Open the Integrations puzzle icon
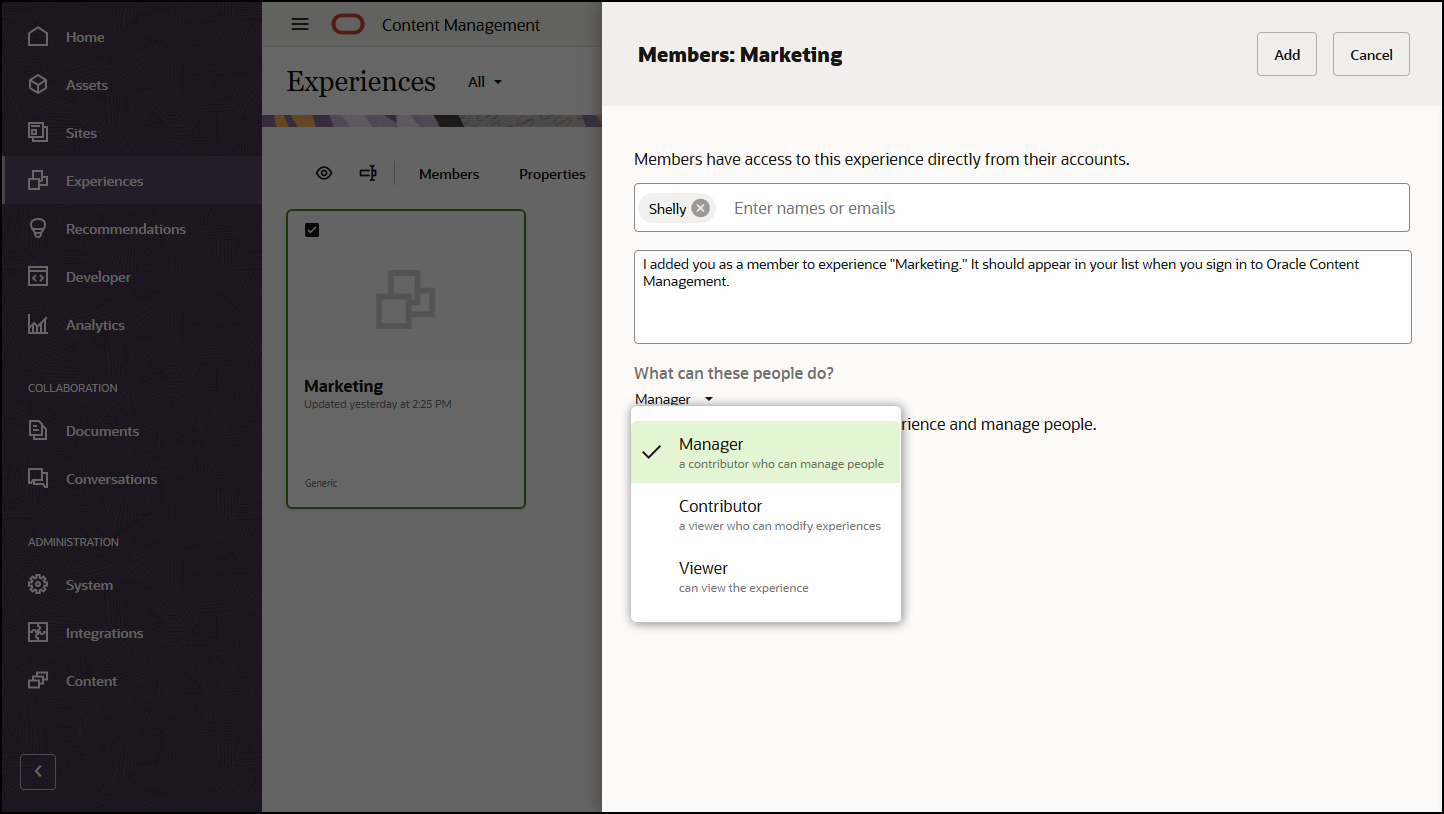 pos(38,633)
